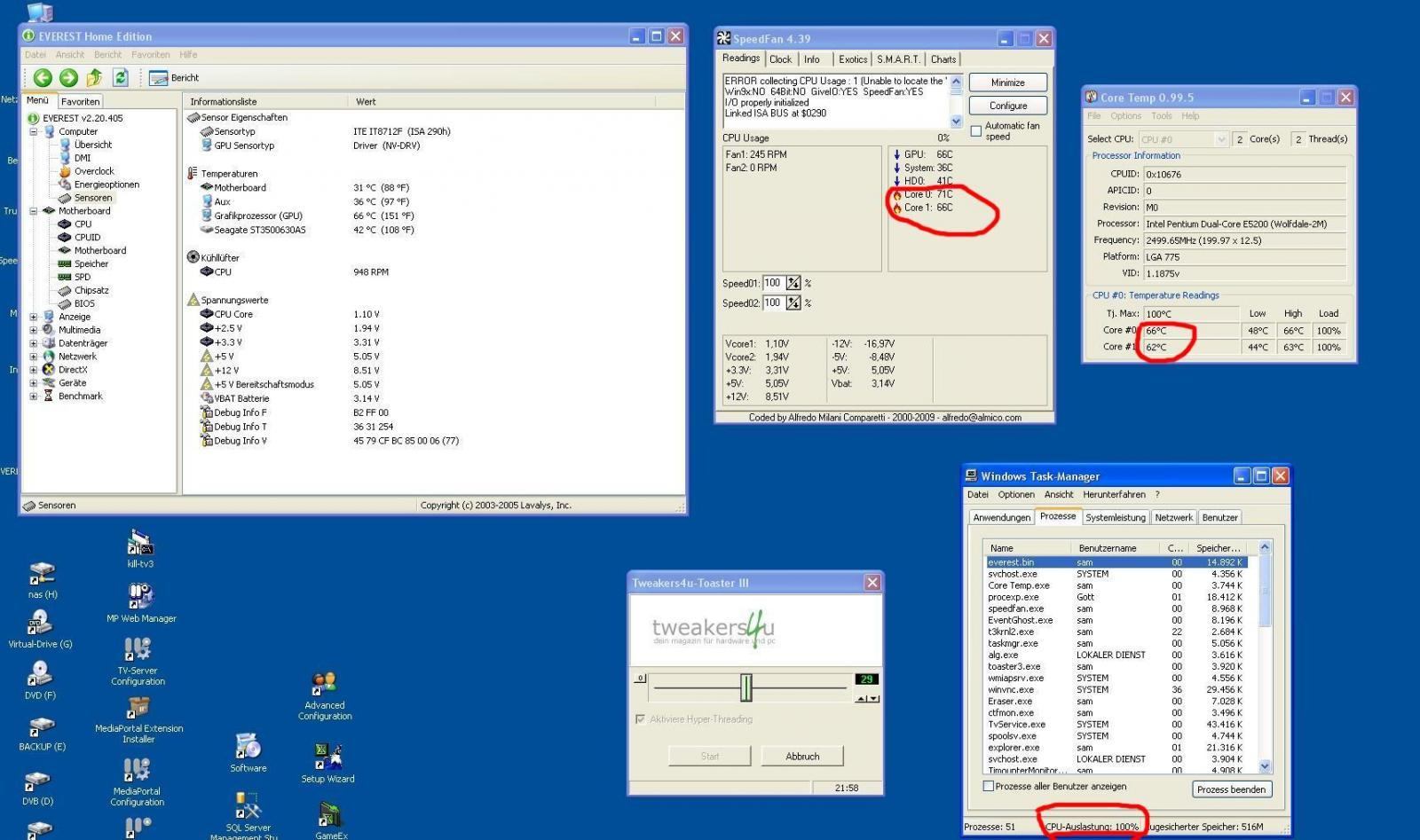Open the Setup Wizard desktop shortcut
The height and width of the screenshot is (840, 1420).
pyautogui.click(x=327, y=764)
